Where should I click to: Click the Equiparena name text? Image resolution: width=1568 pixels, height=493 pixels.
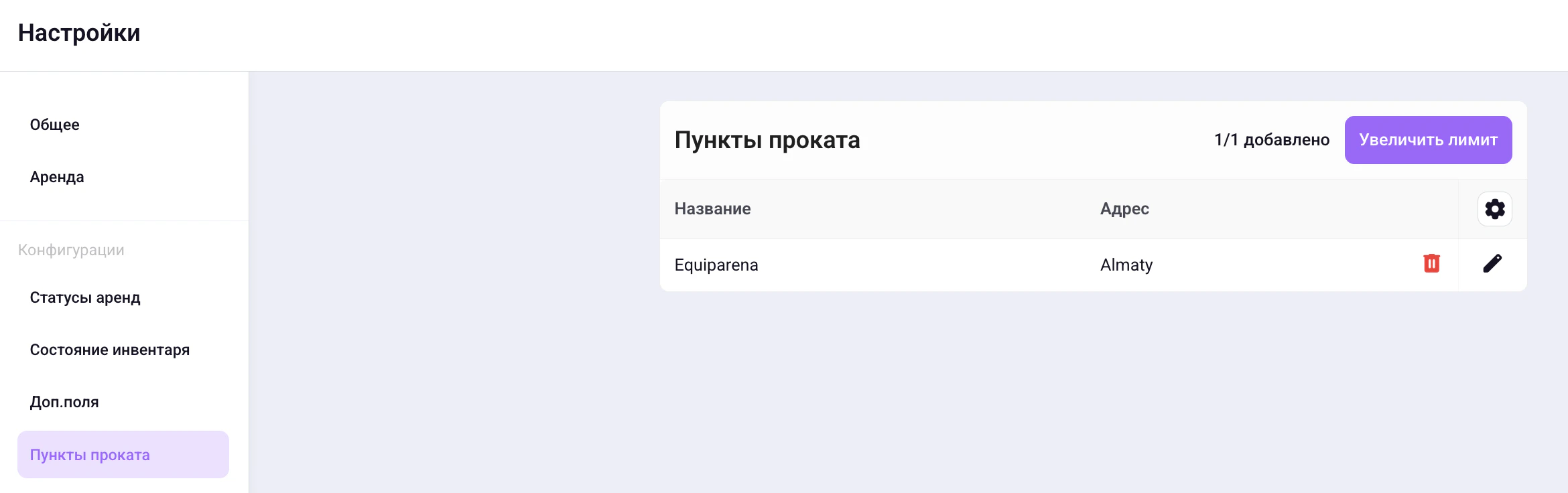(716, 265)
